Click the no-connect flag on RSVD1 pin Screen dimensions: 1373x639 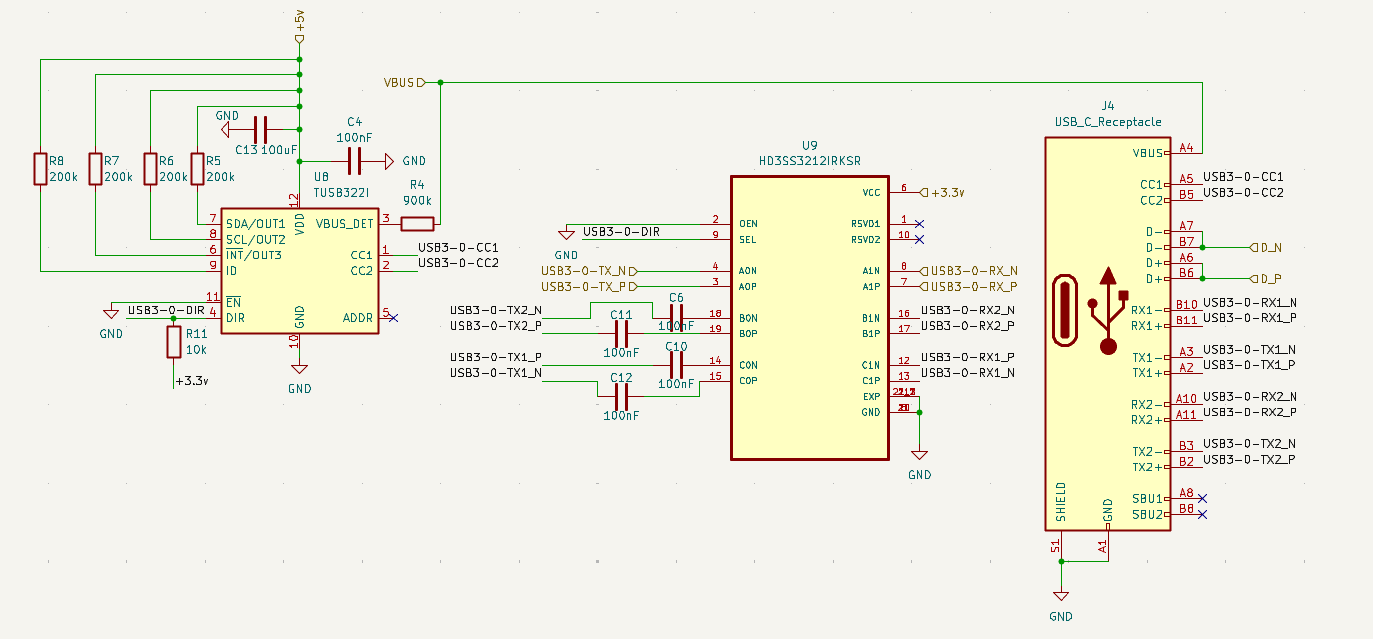(x=920, y=223)
